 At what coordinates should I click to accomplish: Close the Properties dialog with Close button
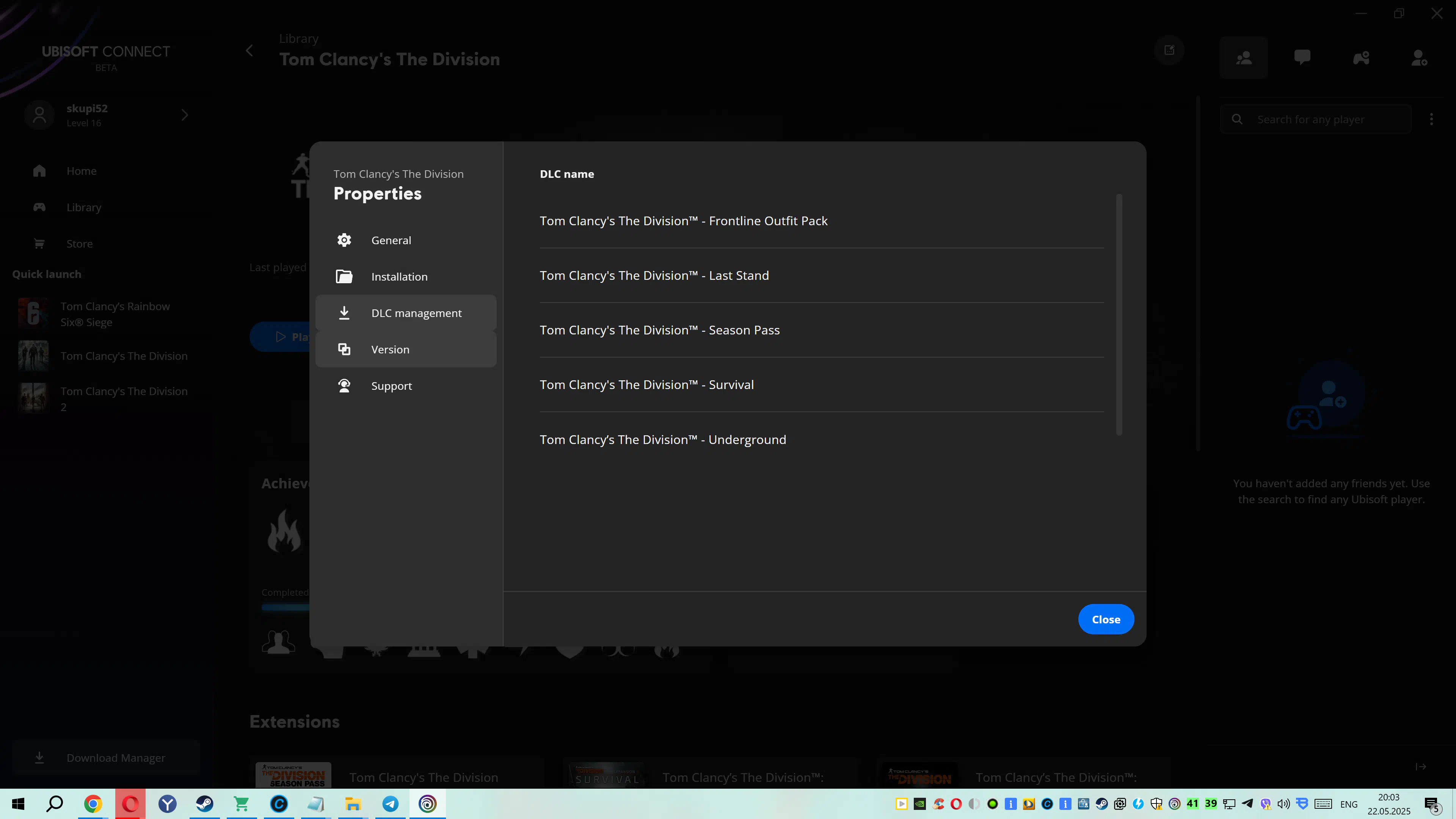coord(1106,620)
